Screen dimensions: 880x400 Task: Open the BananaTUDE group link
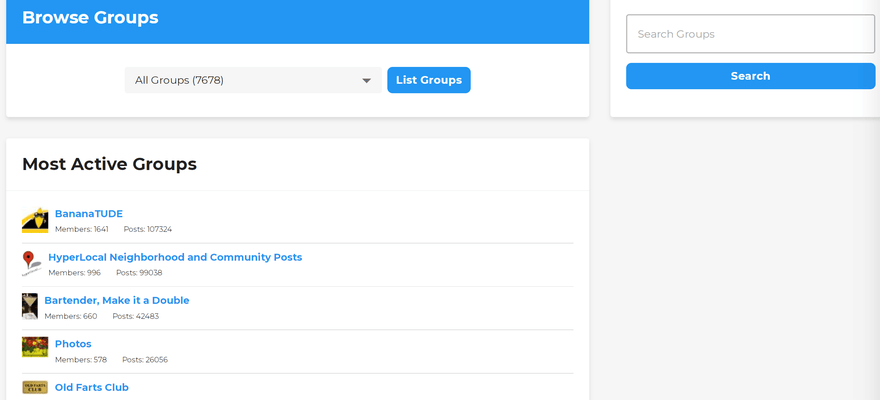89,214
